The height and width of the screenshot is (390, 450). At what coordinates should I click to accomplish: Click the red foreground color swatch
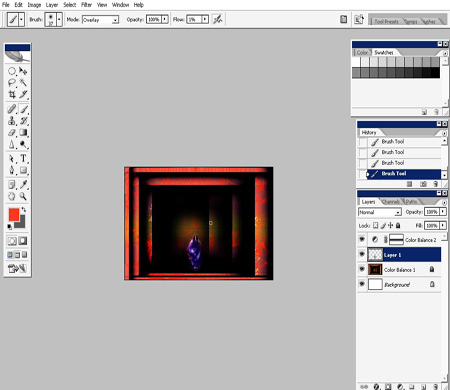tap(14, 214)
